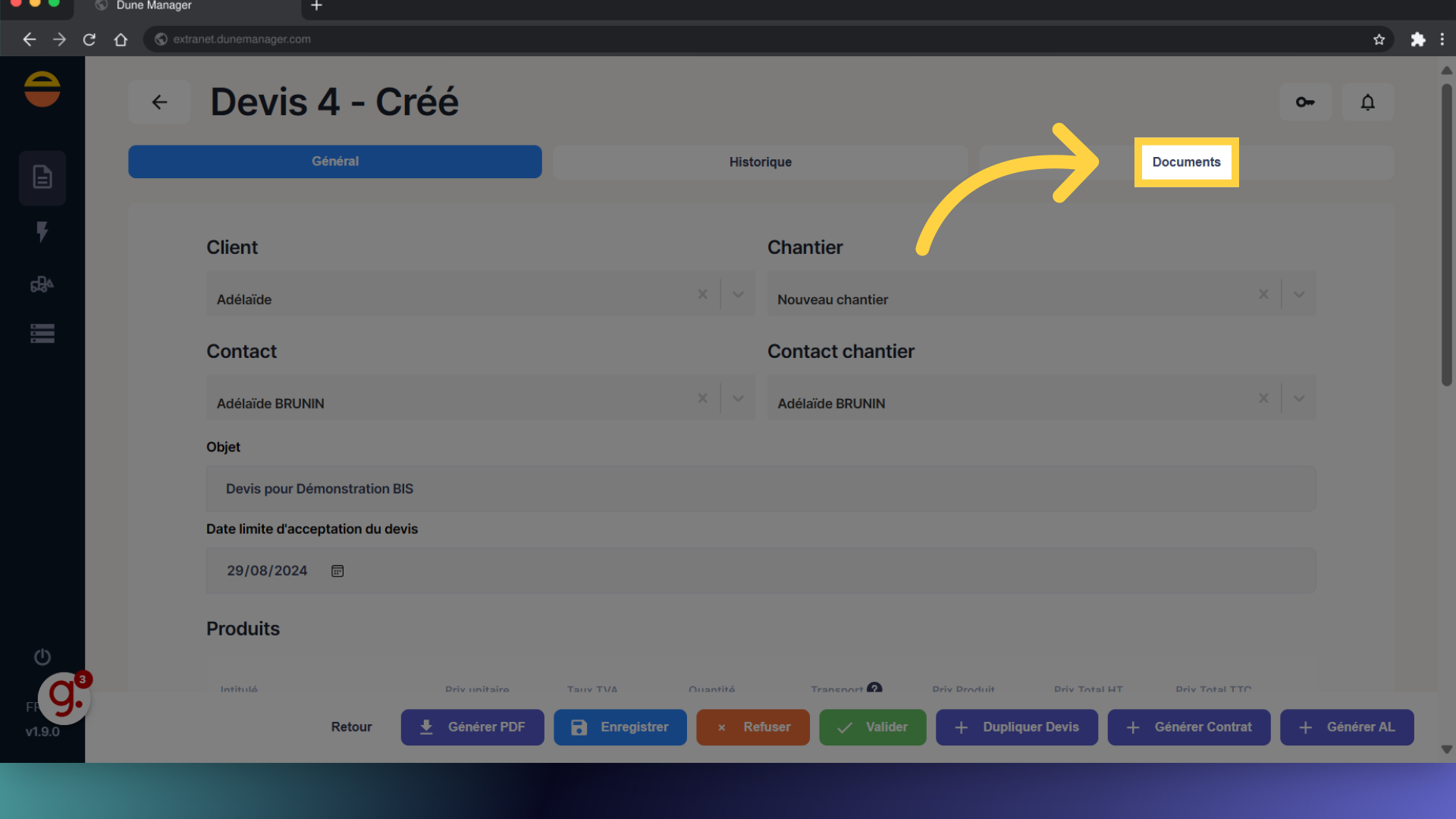Click the Objet text field
This screenshot has width=1456, height=819.
(760, 489)
